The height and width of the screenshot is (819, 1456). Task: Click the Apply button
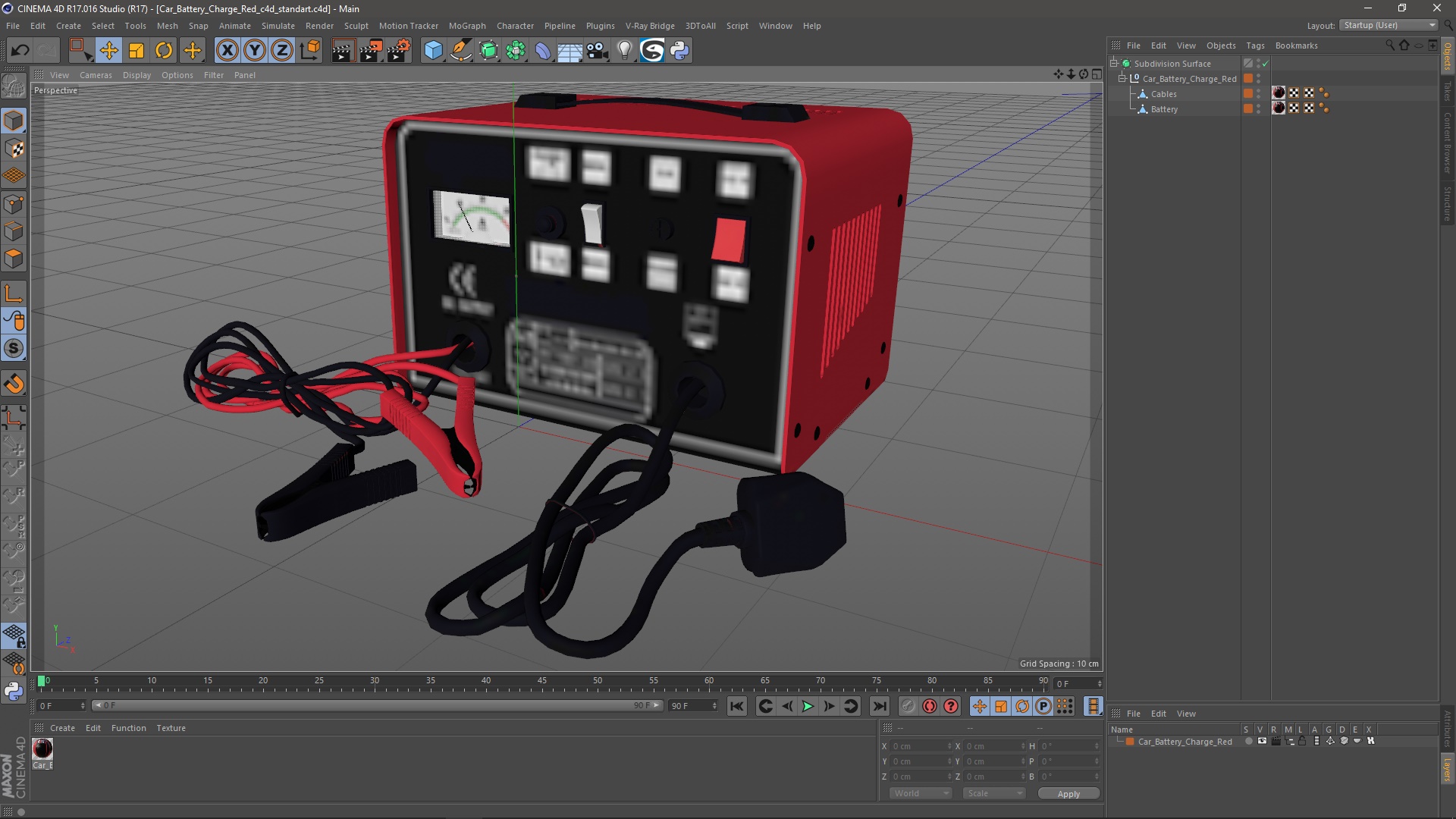pyautogui.click(x=1068, y=794)
